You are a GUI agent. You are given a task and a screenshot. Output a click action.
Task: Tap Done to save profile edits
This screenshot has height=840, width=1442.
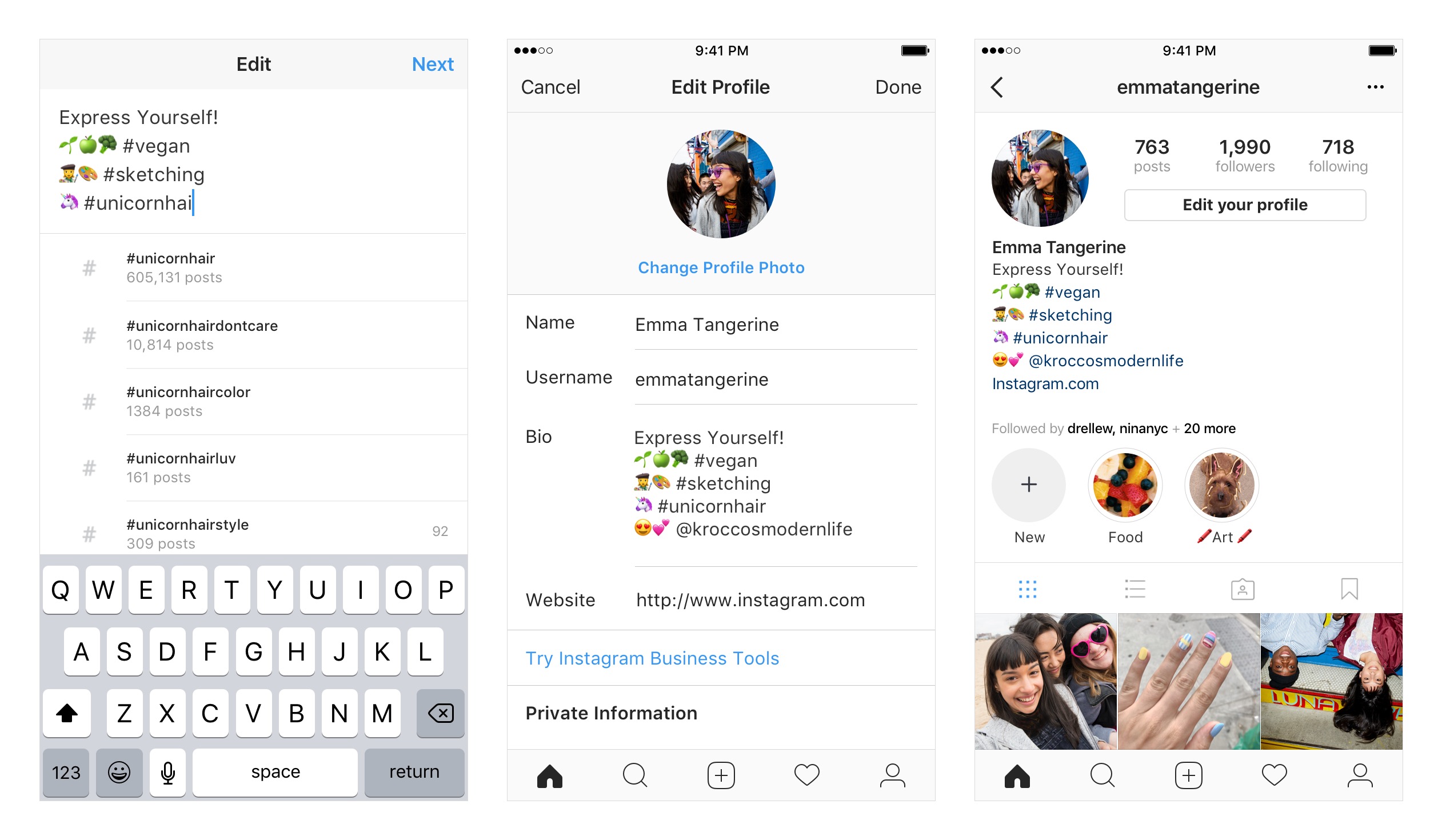click(898, 87)
